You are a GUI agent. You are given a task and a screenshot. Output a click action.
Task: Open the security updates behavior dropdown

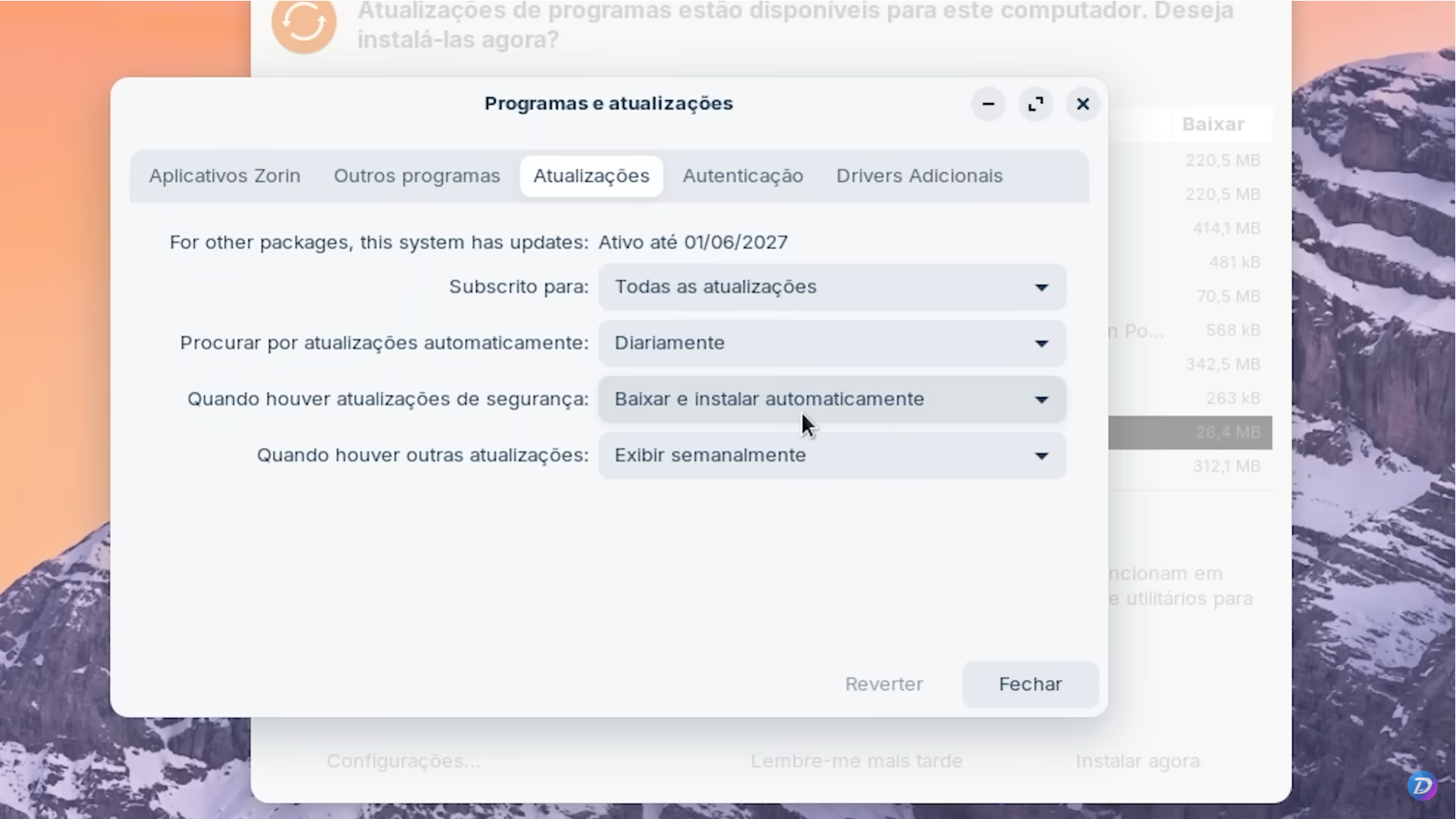pos(832,399)
